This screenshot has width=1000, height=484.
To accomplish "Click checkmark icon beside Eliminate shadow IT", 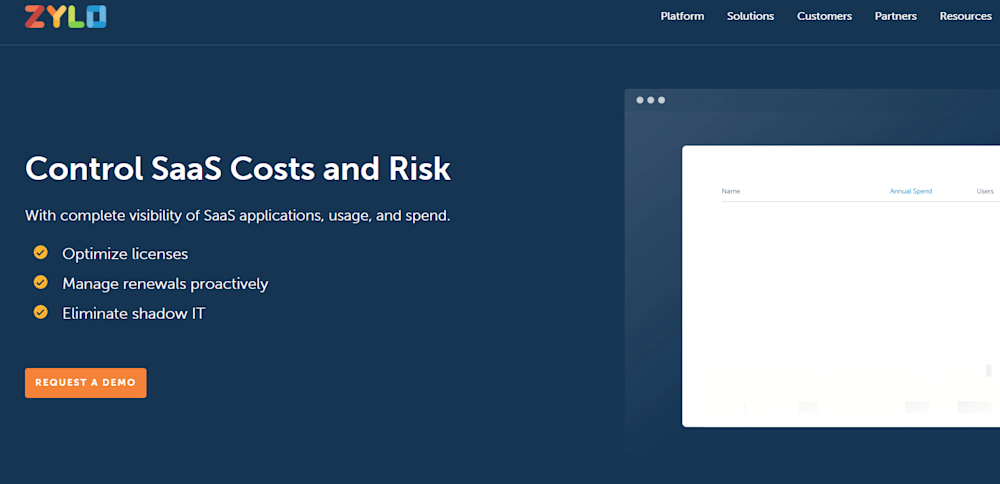I will tap(41, 312).
